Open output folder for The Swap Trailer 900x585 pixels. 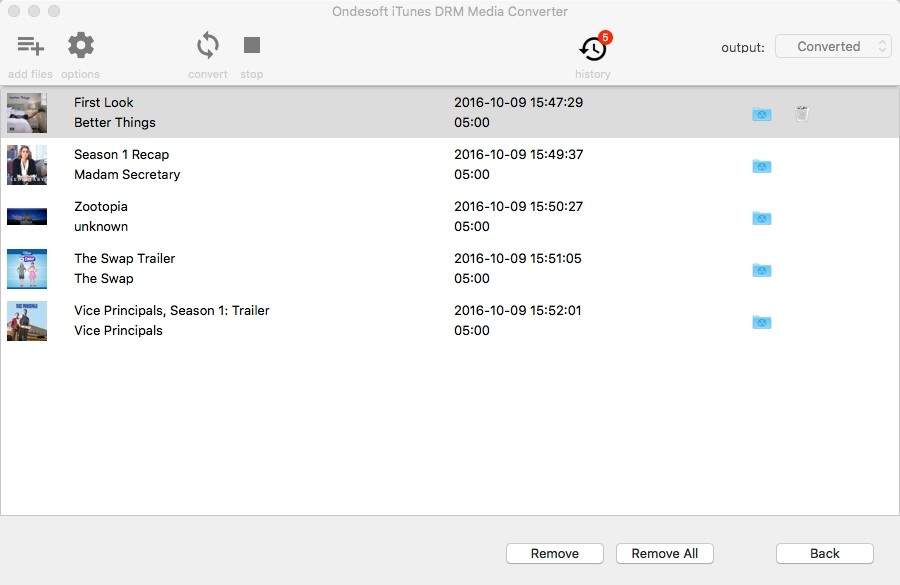pos(762,269)
